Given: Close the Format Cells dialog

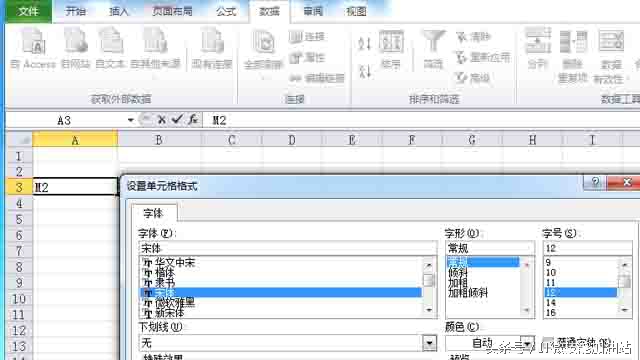Looking at the screenshot, I should (624, 182).
